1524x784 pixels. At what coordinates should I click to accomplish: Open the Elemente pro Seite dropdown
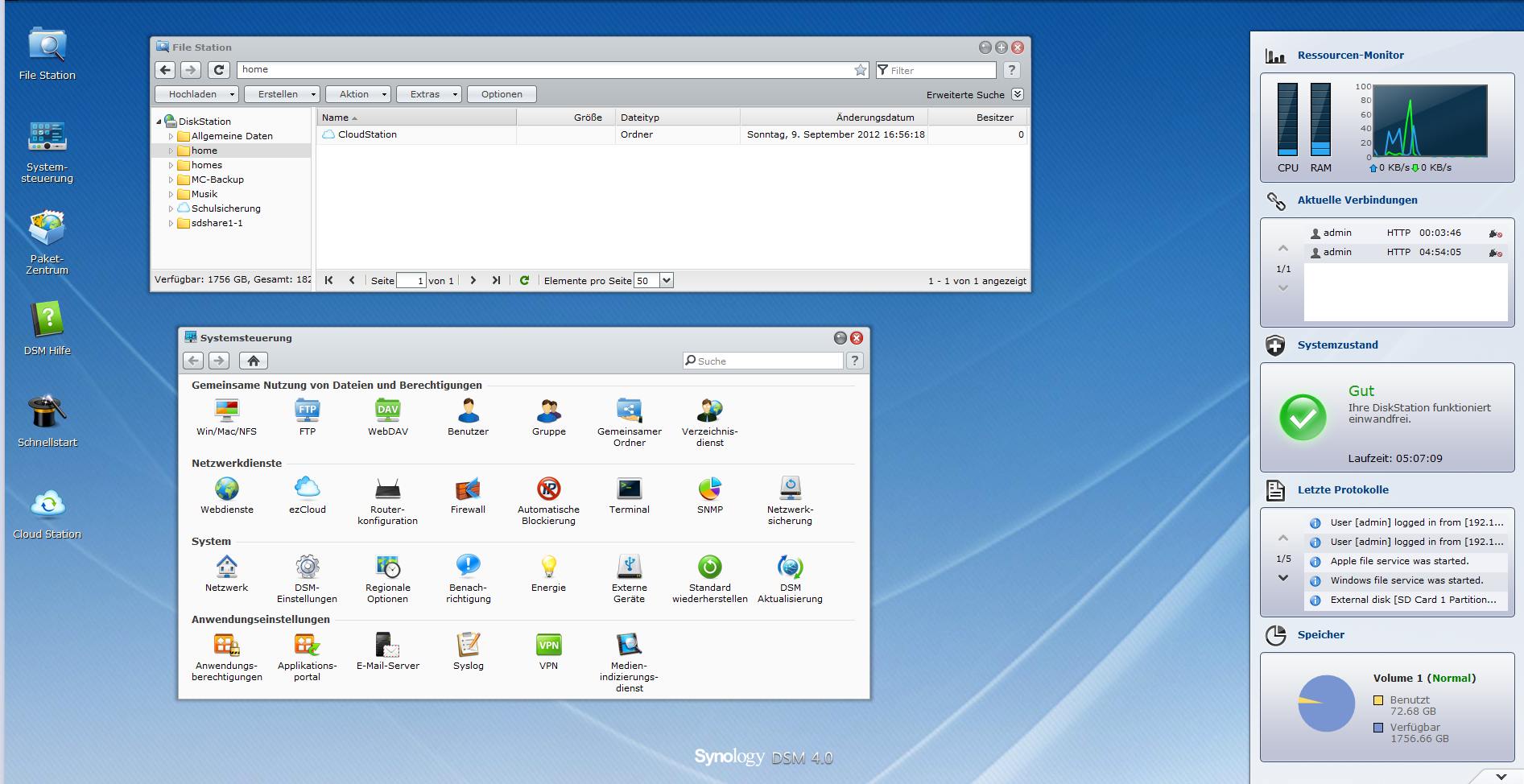[x=666, y=280]
